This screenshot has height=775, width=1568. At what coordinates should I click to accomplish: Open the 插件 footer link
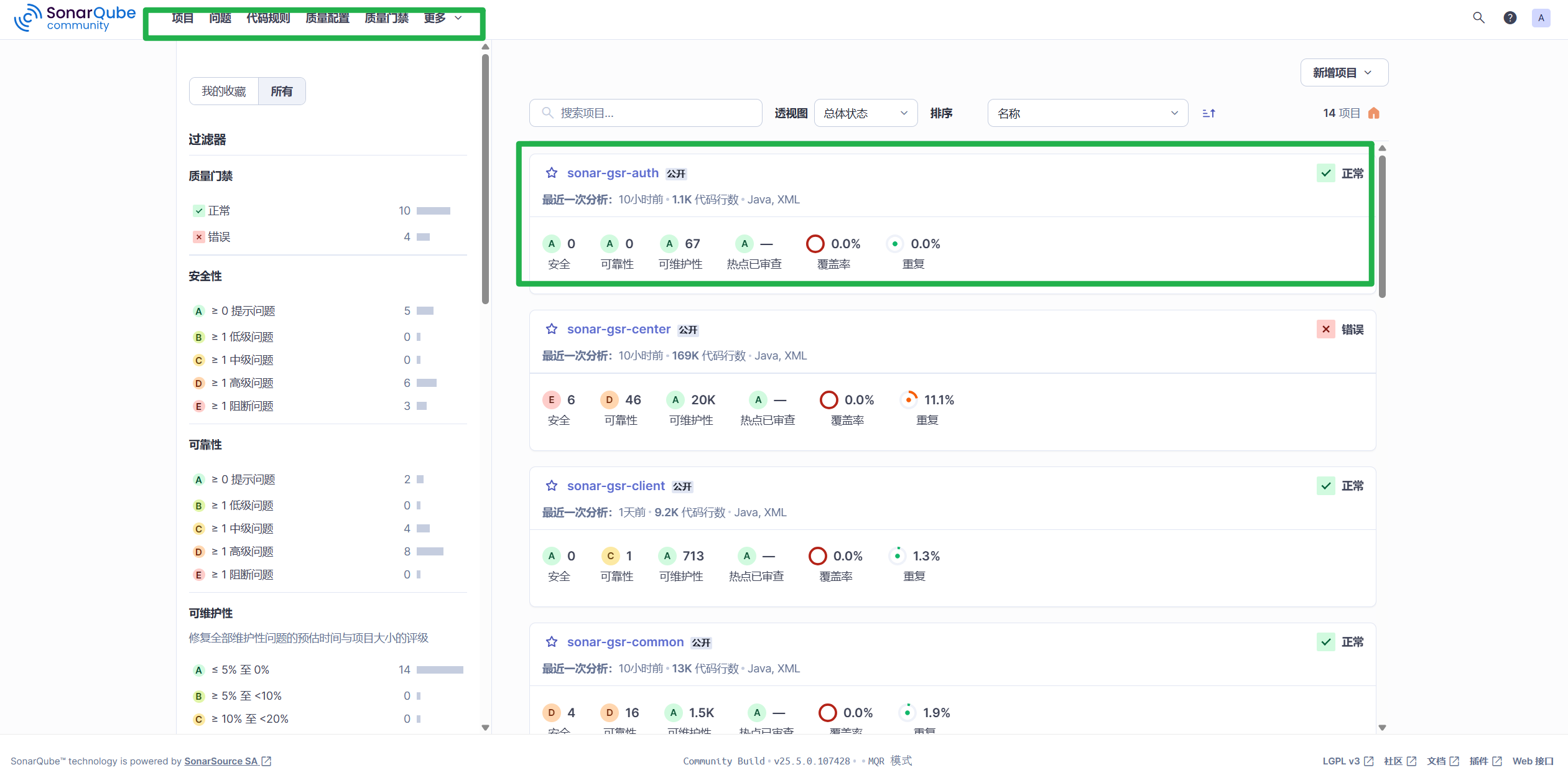[x=1486, y=761]
